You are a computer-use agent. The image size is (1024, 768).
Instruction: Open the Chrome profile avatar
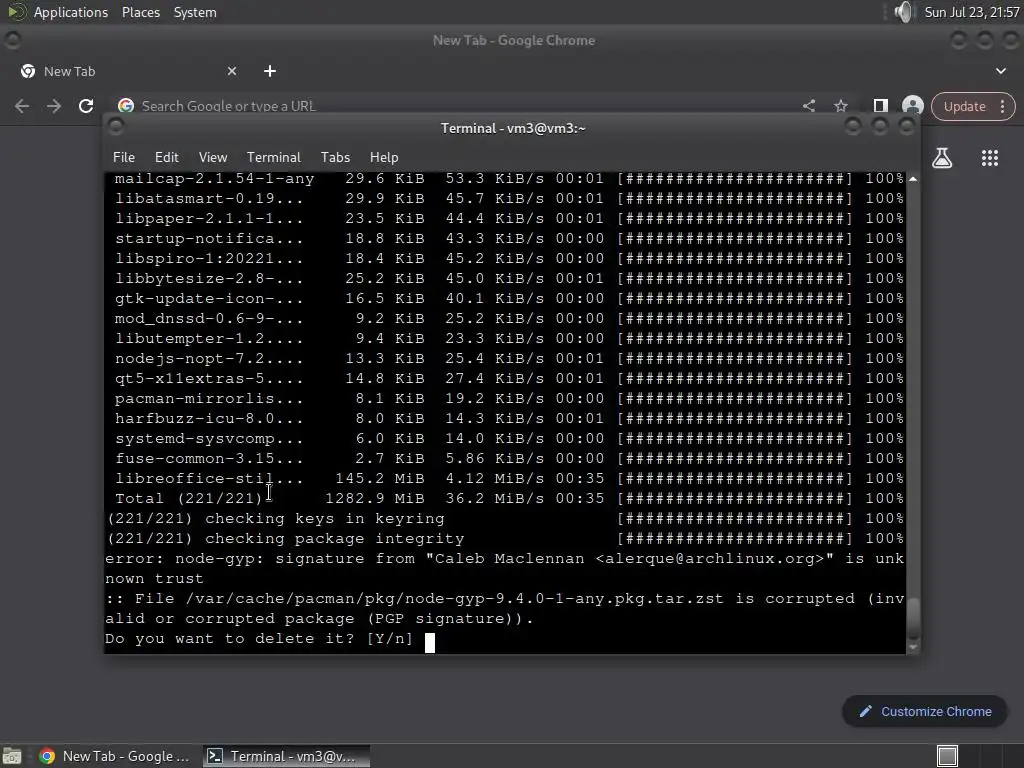[912, 106]
